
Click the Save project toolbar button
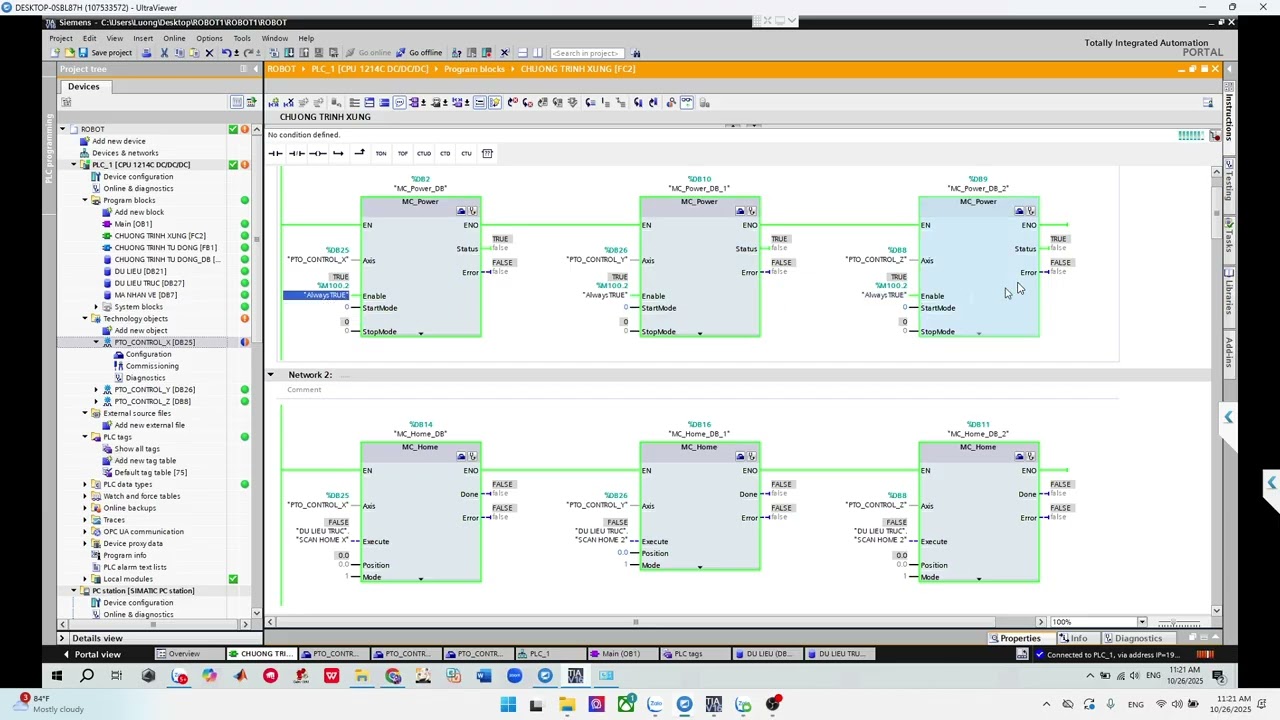click(105, 53)
